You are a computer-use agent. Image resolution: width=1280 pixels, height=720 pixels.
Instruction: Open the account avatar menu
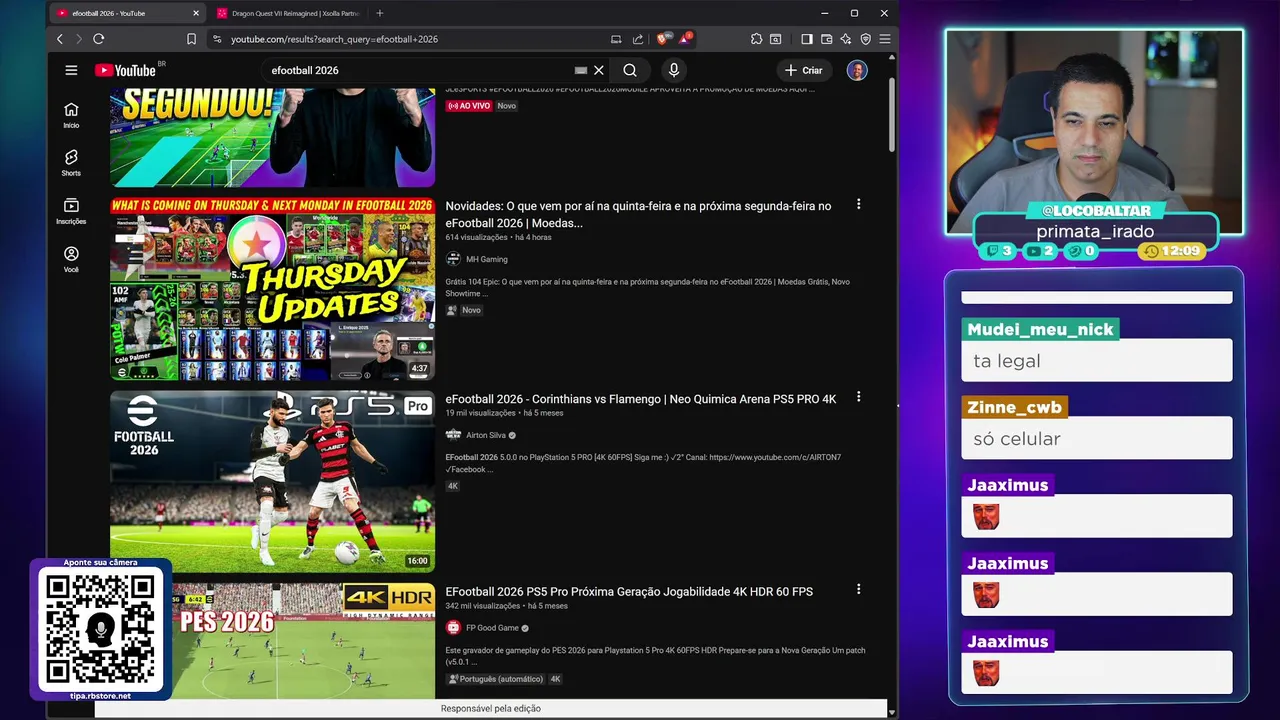pyautogui.click(x=857, y=70)
